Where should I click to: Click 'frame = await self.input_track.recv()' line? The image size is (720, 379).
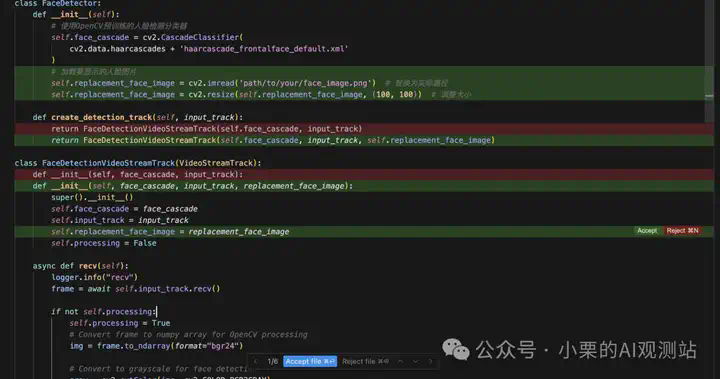click(x=135, y=289)
